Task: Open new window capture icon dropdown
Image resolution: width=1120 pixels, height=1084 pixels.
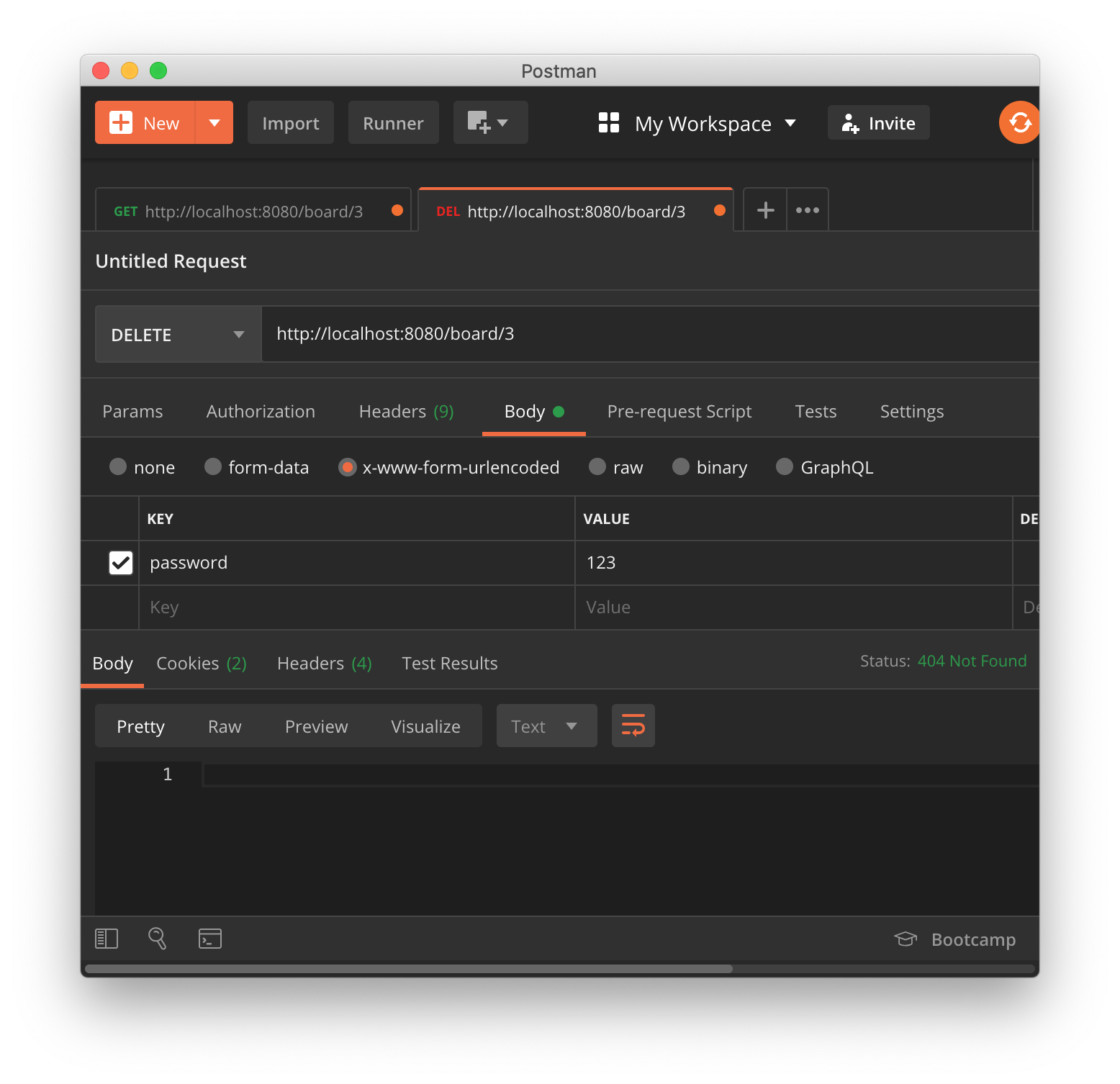Action: pyautogui.click(x=490, y=122)
